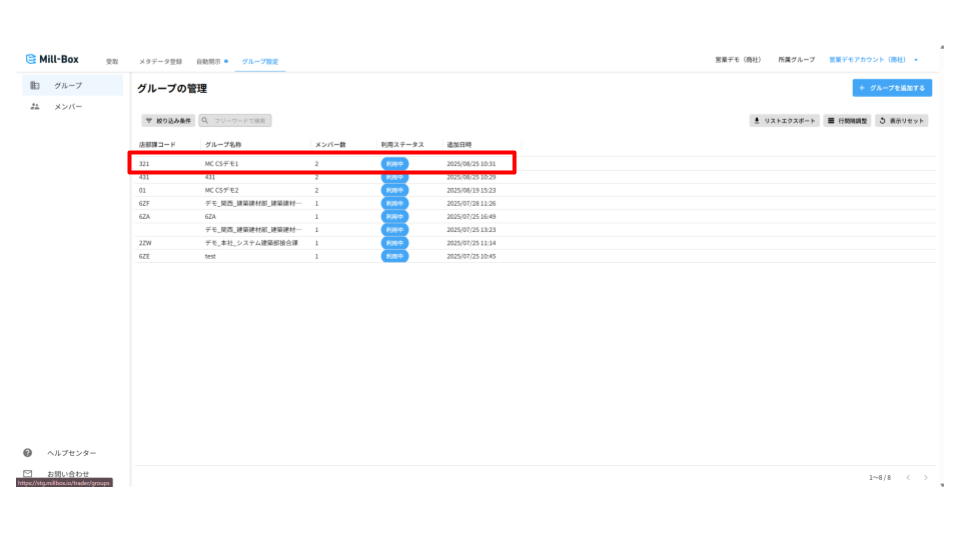960x540 pixels.
Task: Switch to the メタデータ登録 tab
Action: [x=160, y=62]
